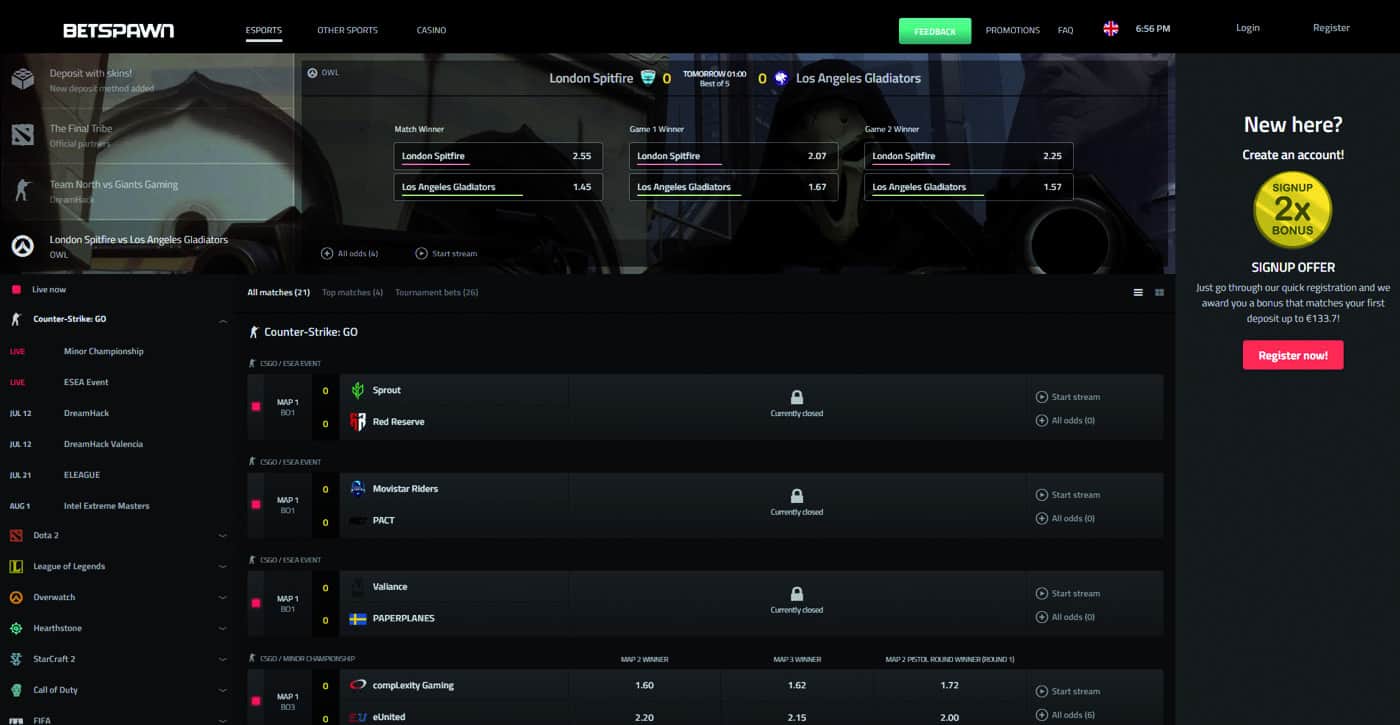Click the Hearthstone game icon
1400x725 pixels.
16,629
